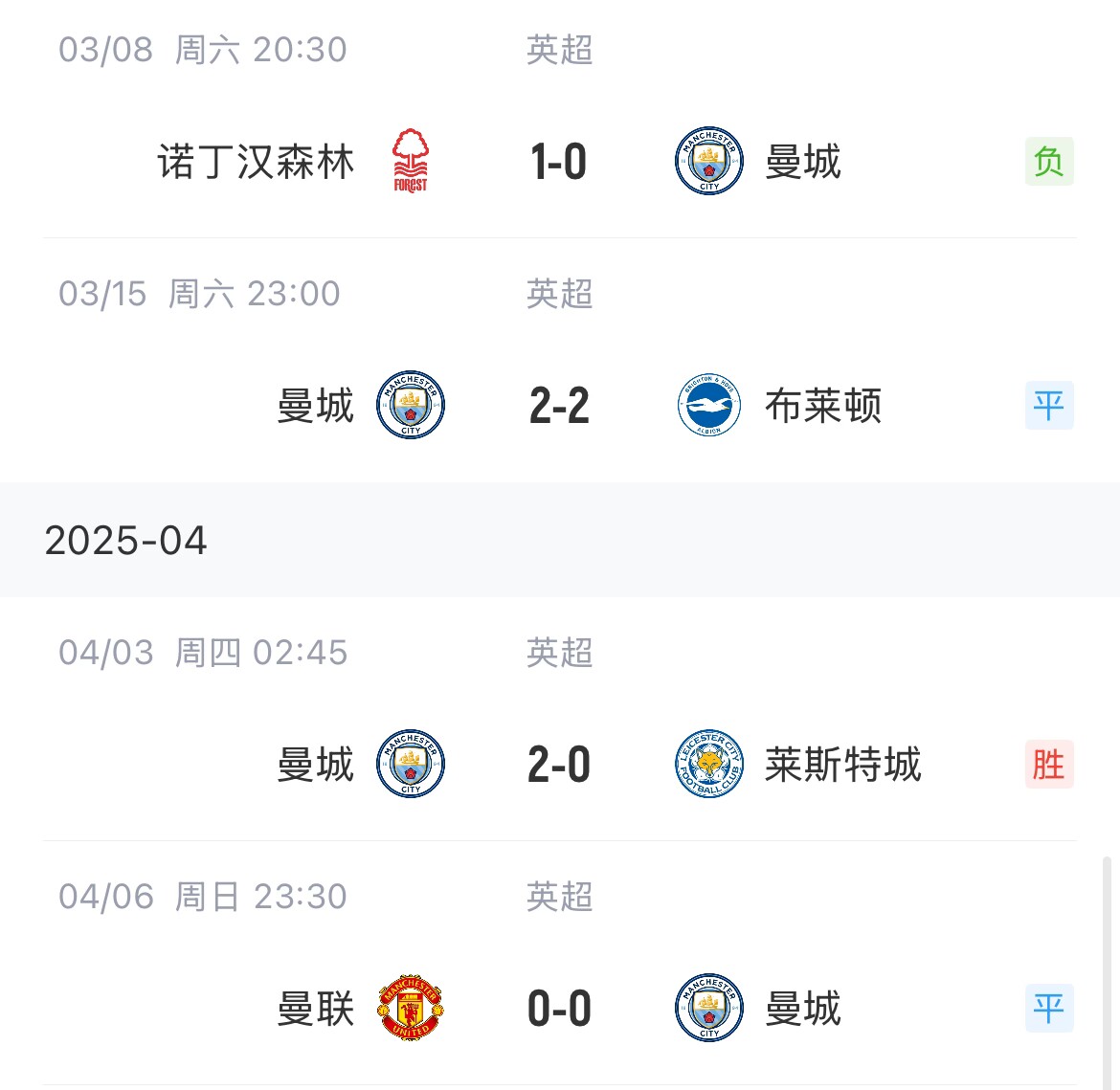This screenshot has width=1120, height=1090.
Task: Tap the red 胜 result badge
Action: click(1049, 765)
